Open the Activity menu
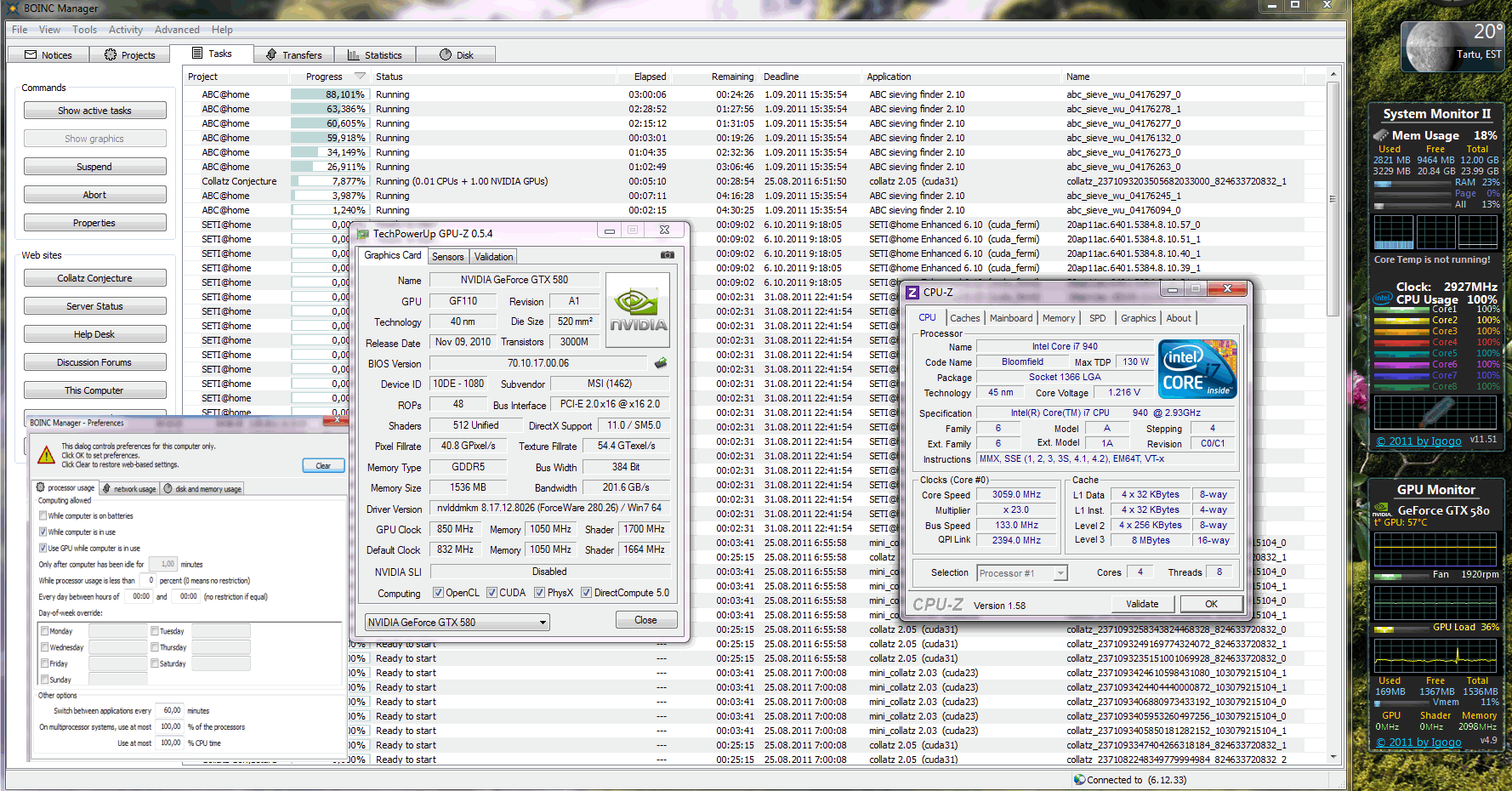The height and width of the screenshot is (791, 1512). 126,30
